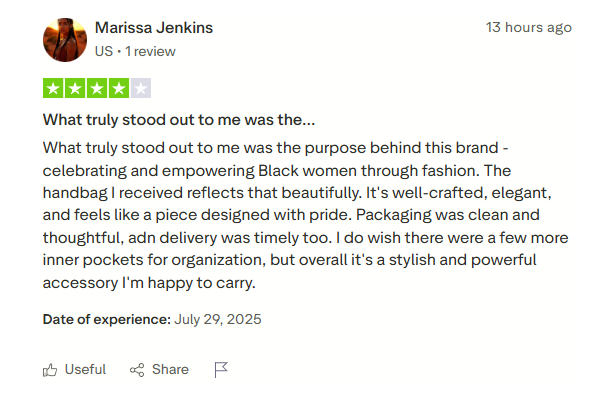
Task: Open Marissa Jenkins profile avatar
Action: (x=65, y=40)
